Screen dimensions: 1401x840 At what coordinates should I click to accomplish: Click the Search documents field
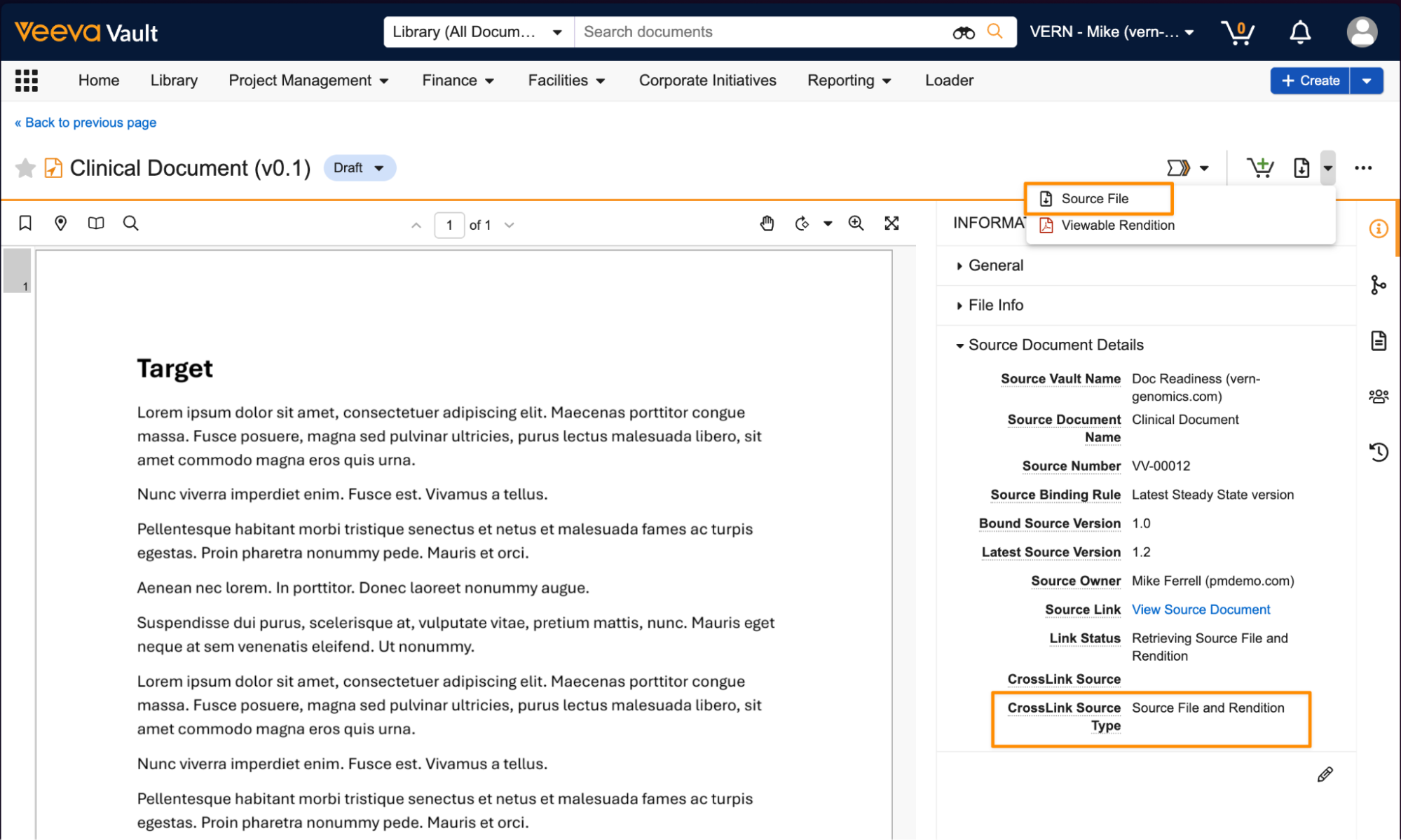(x=760, y=32)
